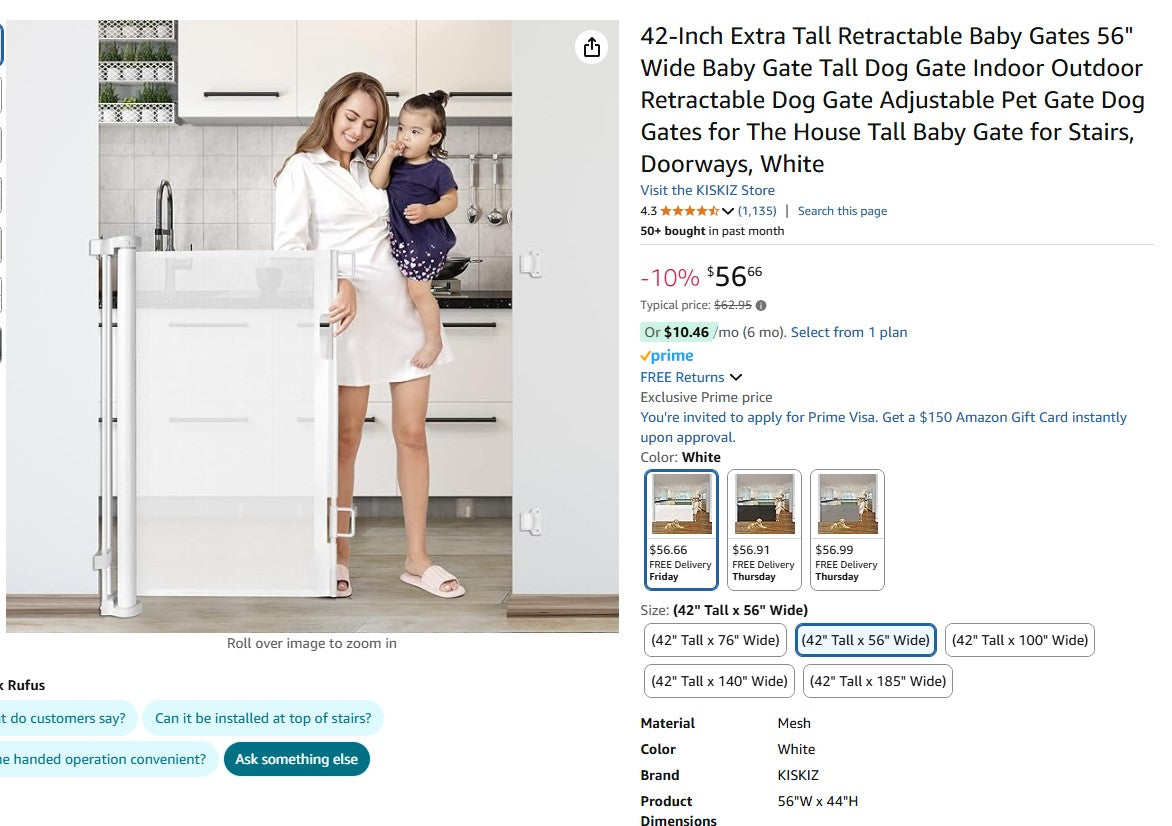Expand the ratings breakdown chevron

pyautogui.click(x=728, y=211)
